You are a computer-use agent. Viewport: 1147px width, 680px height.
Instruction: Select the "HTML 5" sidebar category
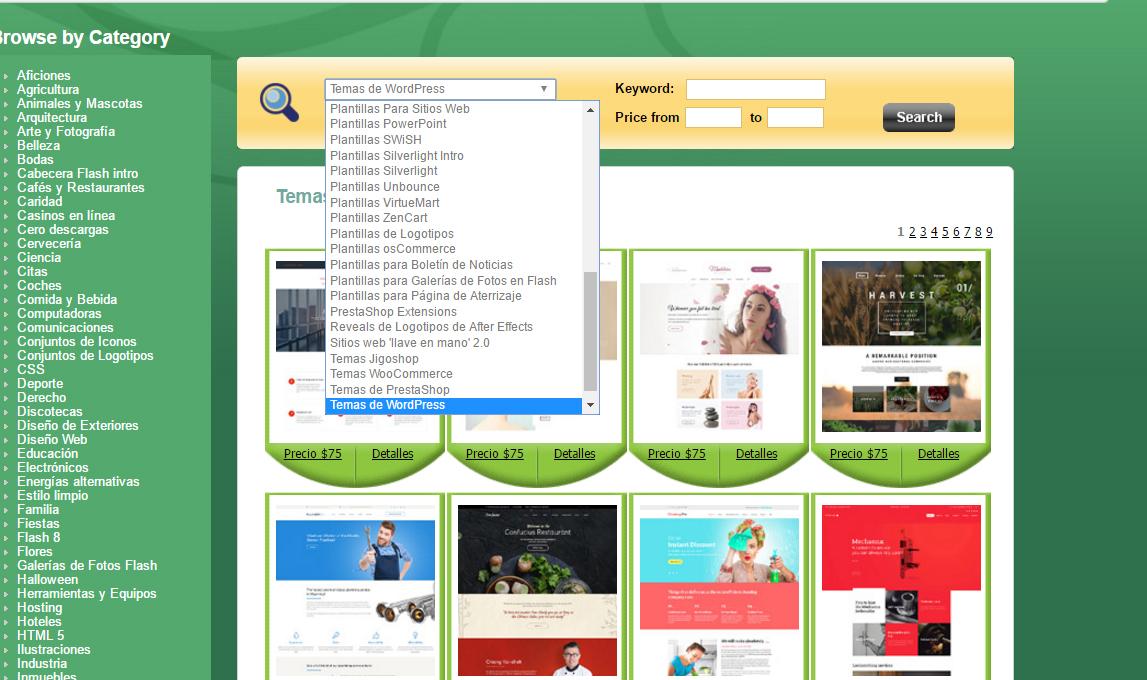tap(42, 635)
